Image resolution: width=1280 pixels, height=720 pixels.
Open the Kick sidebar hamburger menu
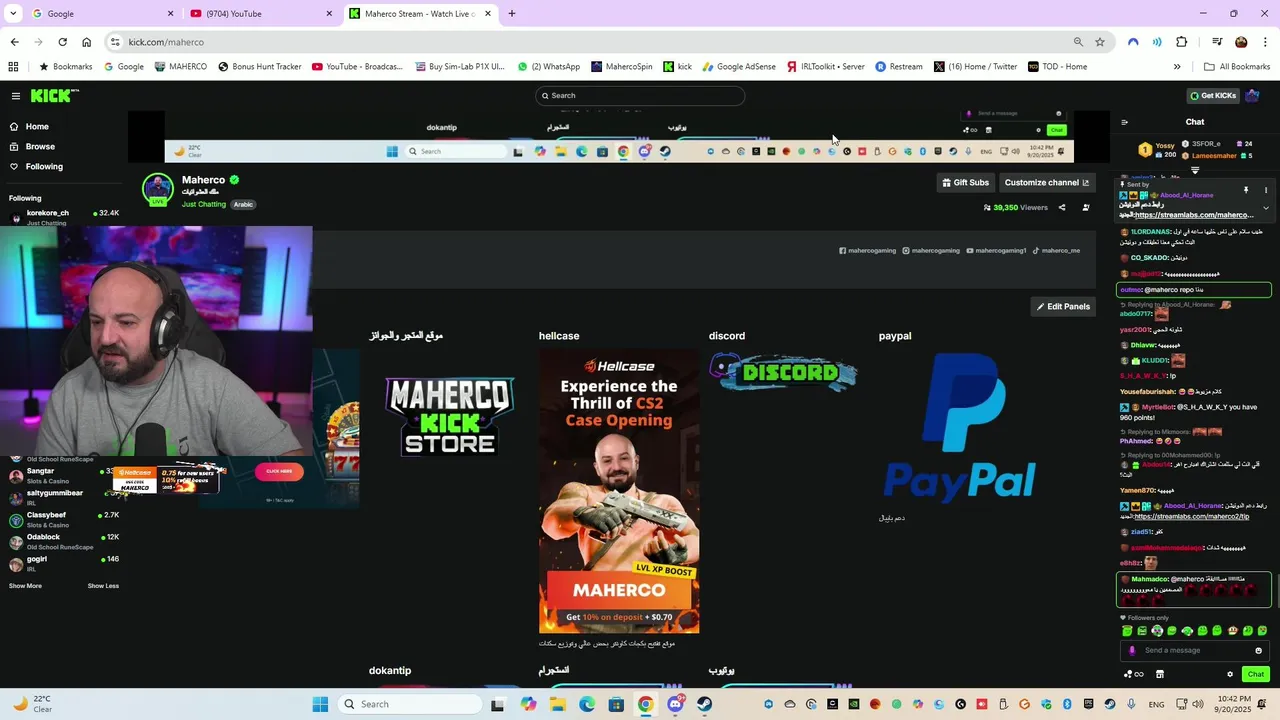16,96
